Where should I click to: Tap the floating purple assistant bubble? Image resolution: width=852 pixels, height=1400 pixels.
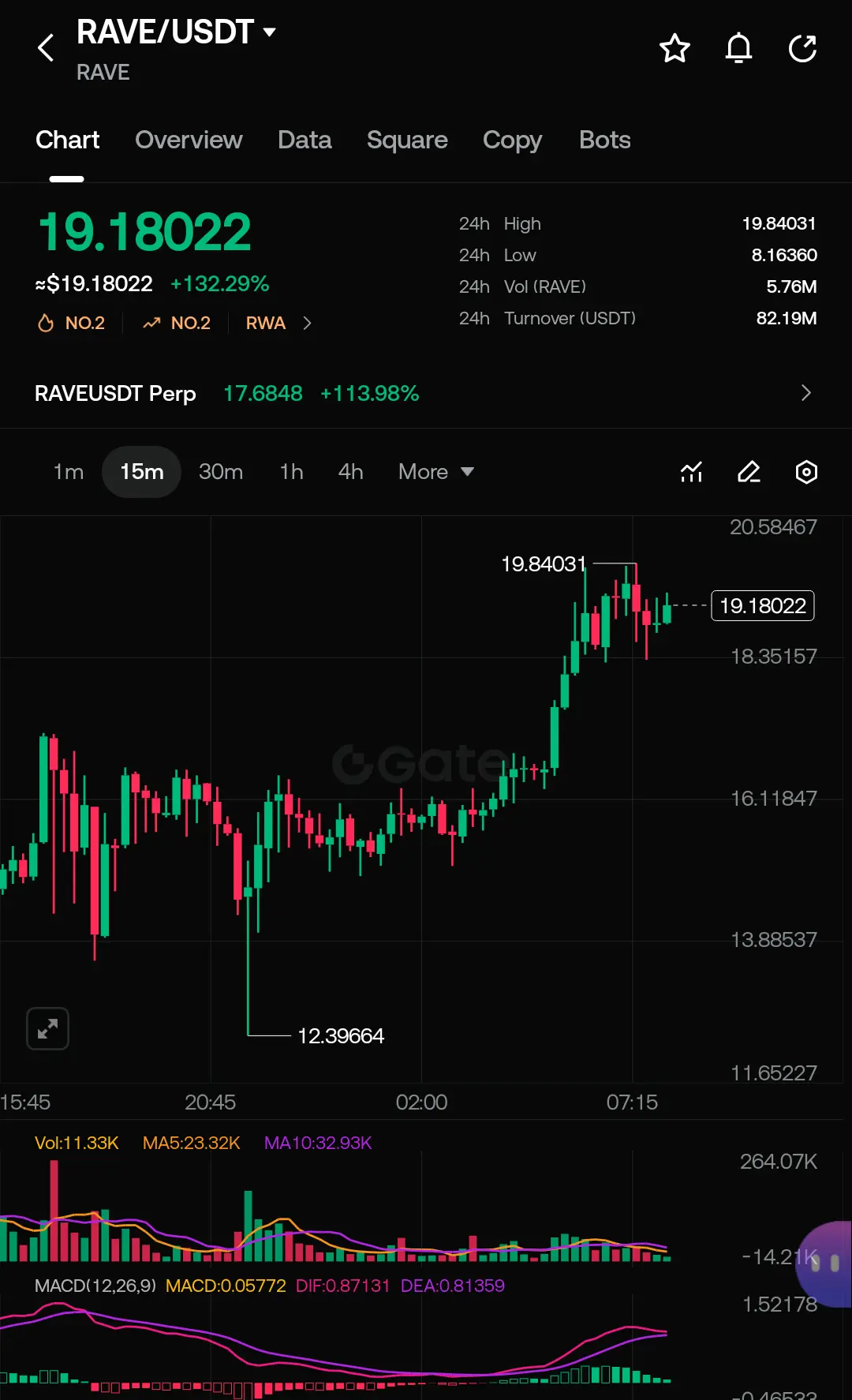[x=825, y=1264]
